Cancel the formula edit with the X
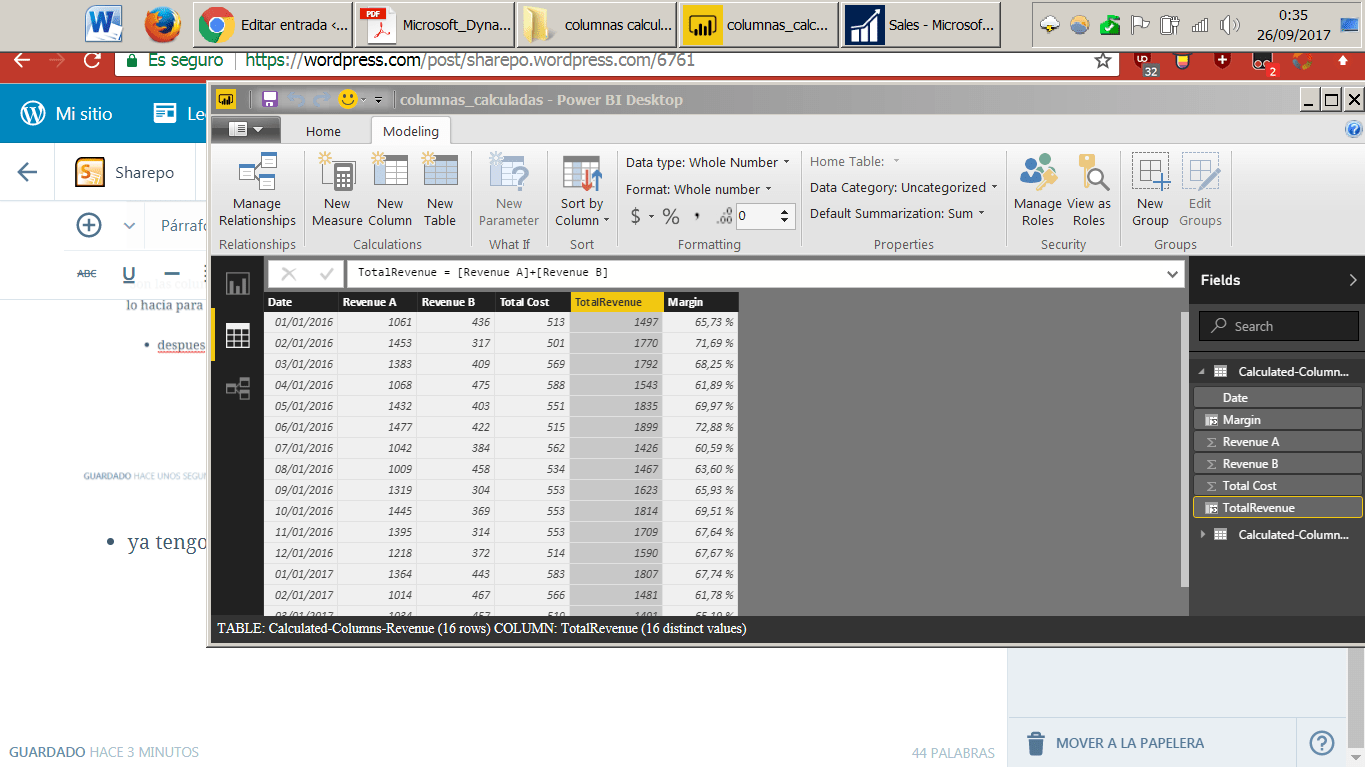 (x=289, y=274)
